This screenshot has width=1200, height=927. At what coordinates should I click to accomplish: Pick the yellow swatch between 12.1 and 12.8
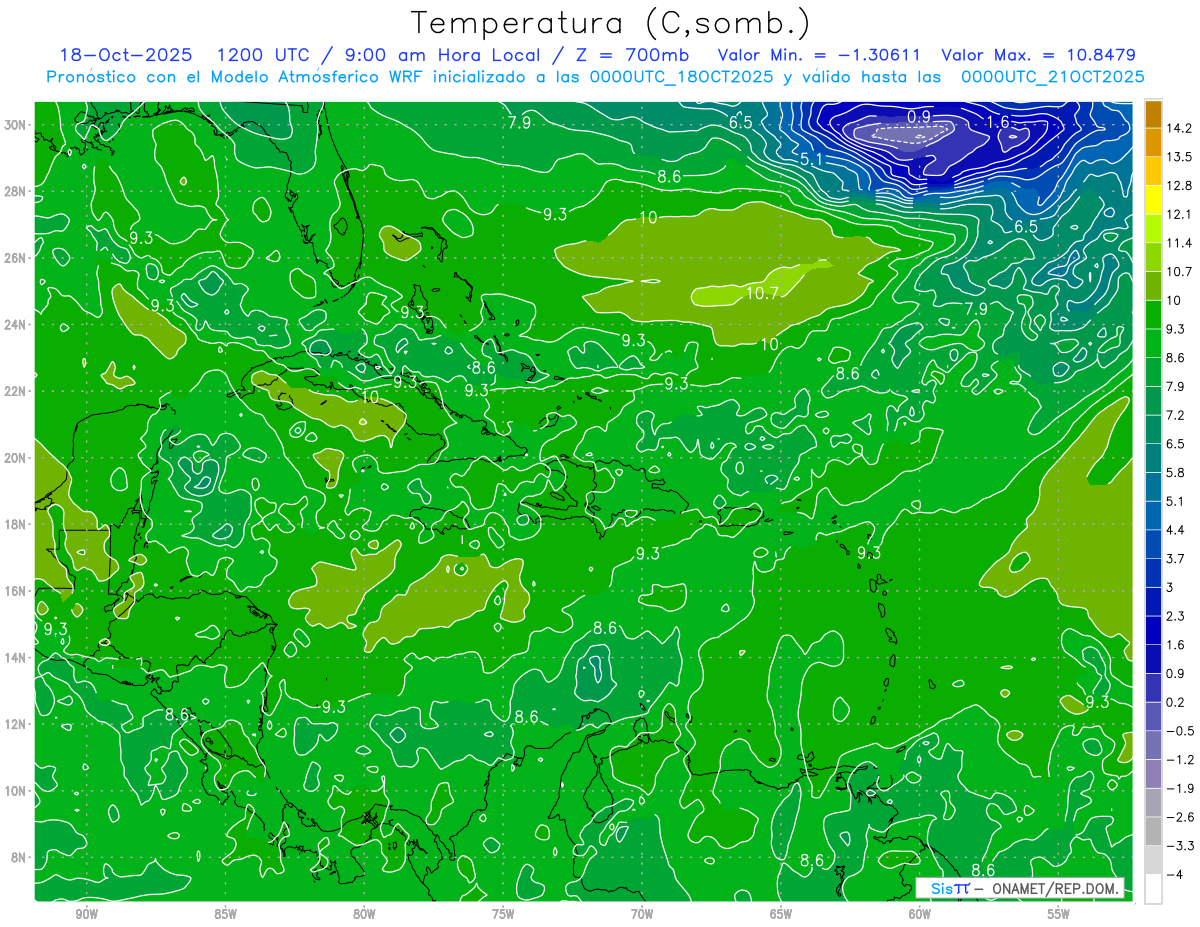point(1153,200)
